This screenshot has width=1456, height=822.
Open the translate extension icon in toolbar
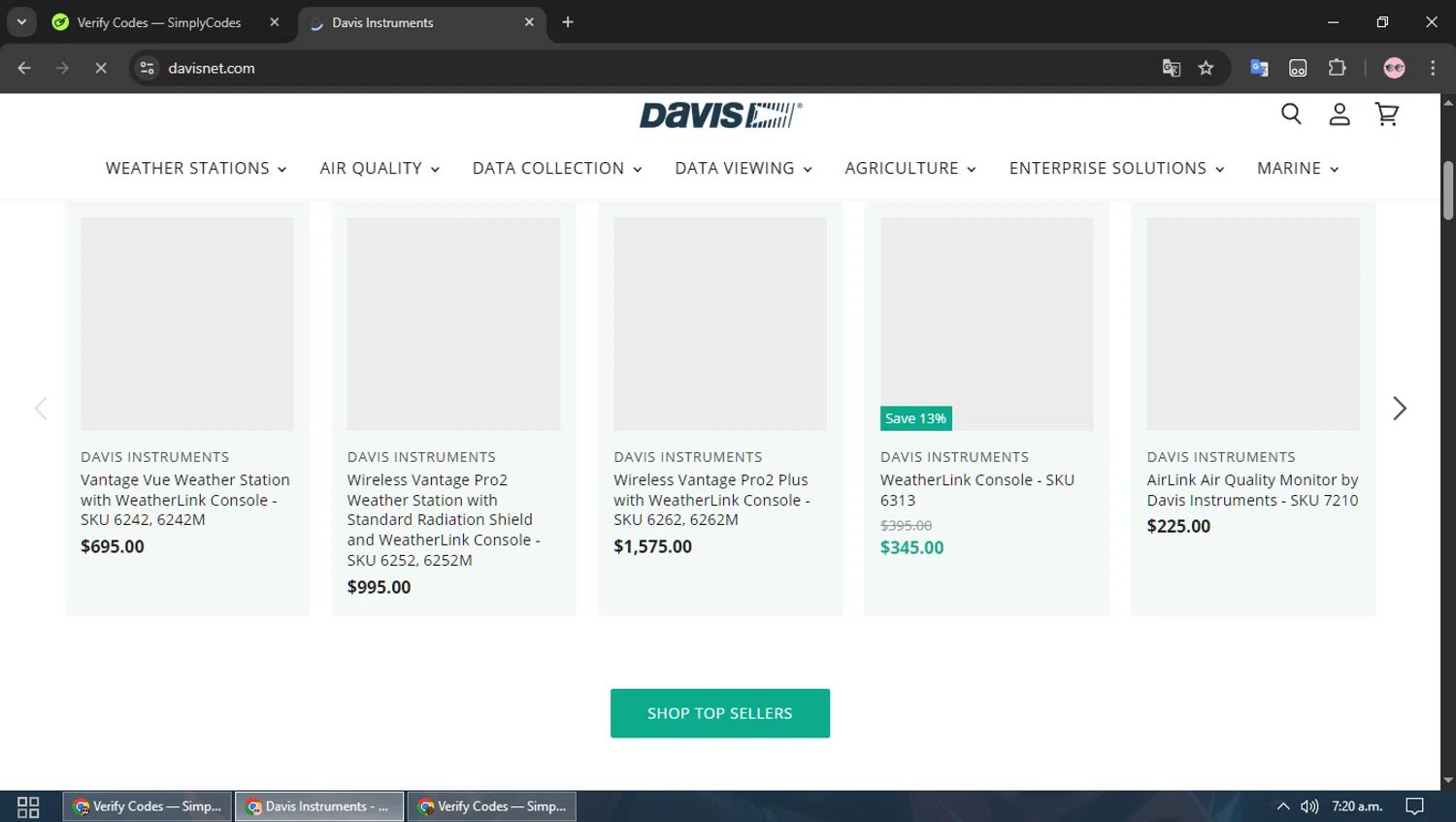(1259, 68)
